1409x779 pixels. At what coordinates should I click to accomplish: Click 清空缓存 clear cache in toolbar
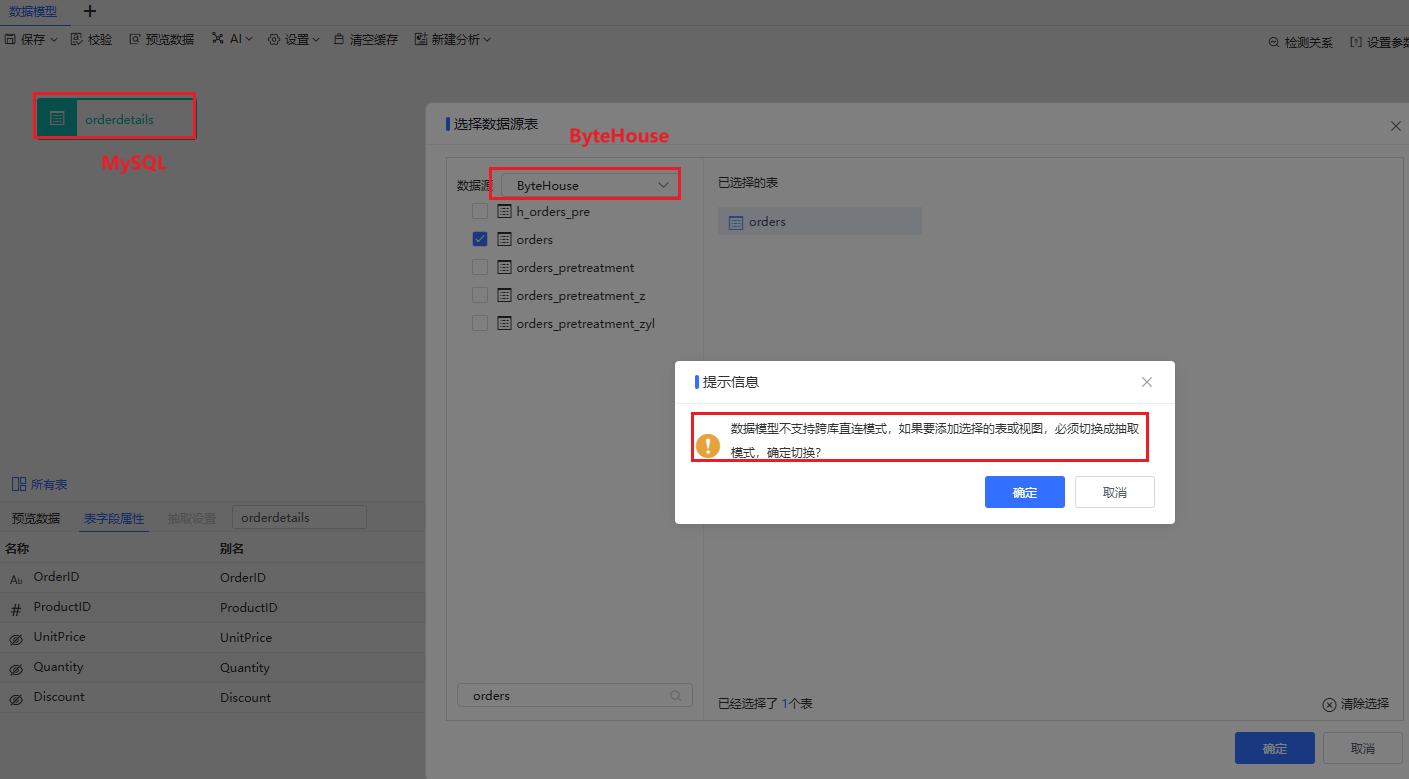pos(366,40)
